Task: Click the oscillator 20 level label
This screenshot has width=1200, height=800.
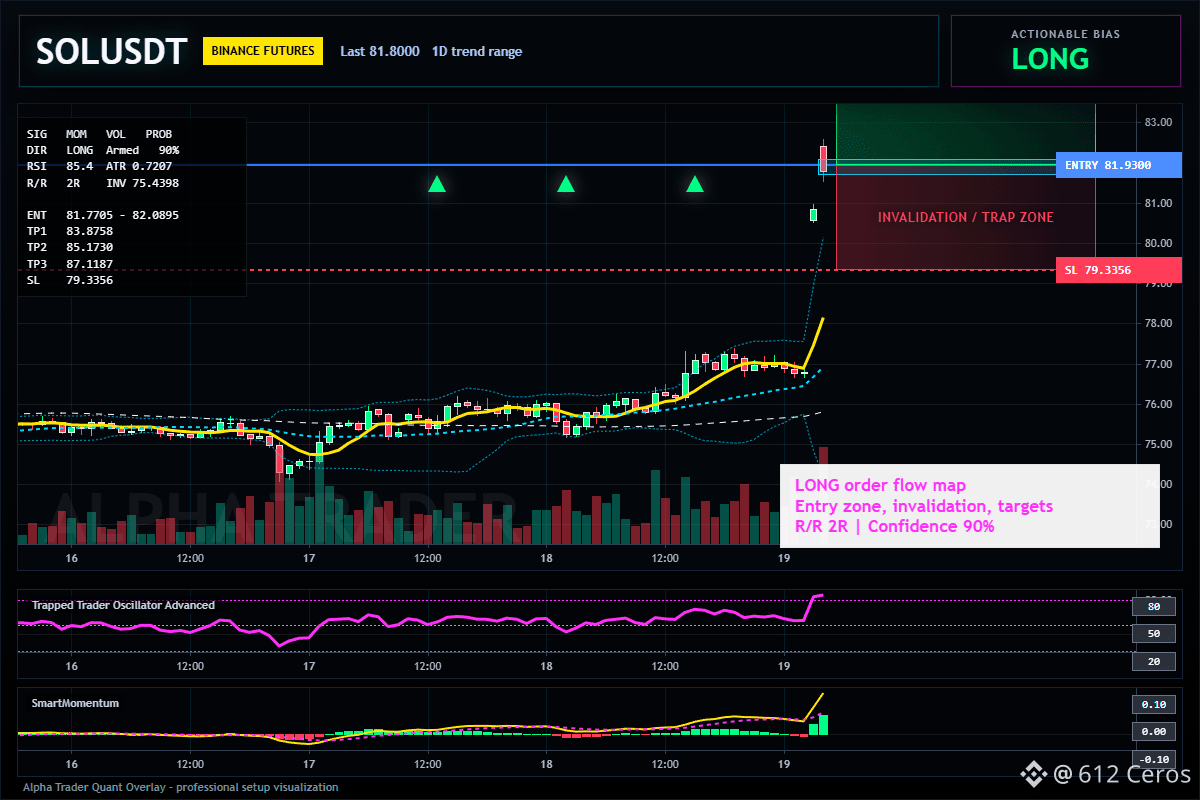Action: pyautogui.click(x=1153, y=662)
